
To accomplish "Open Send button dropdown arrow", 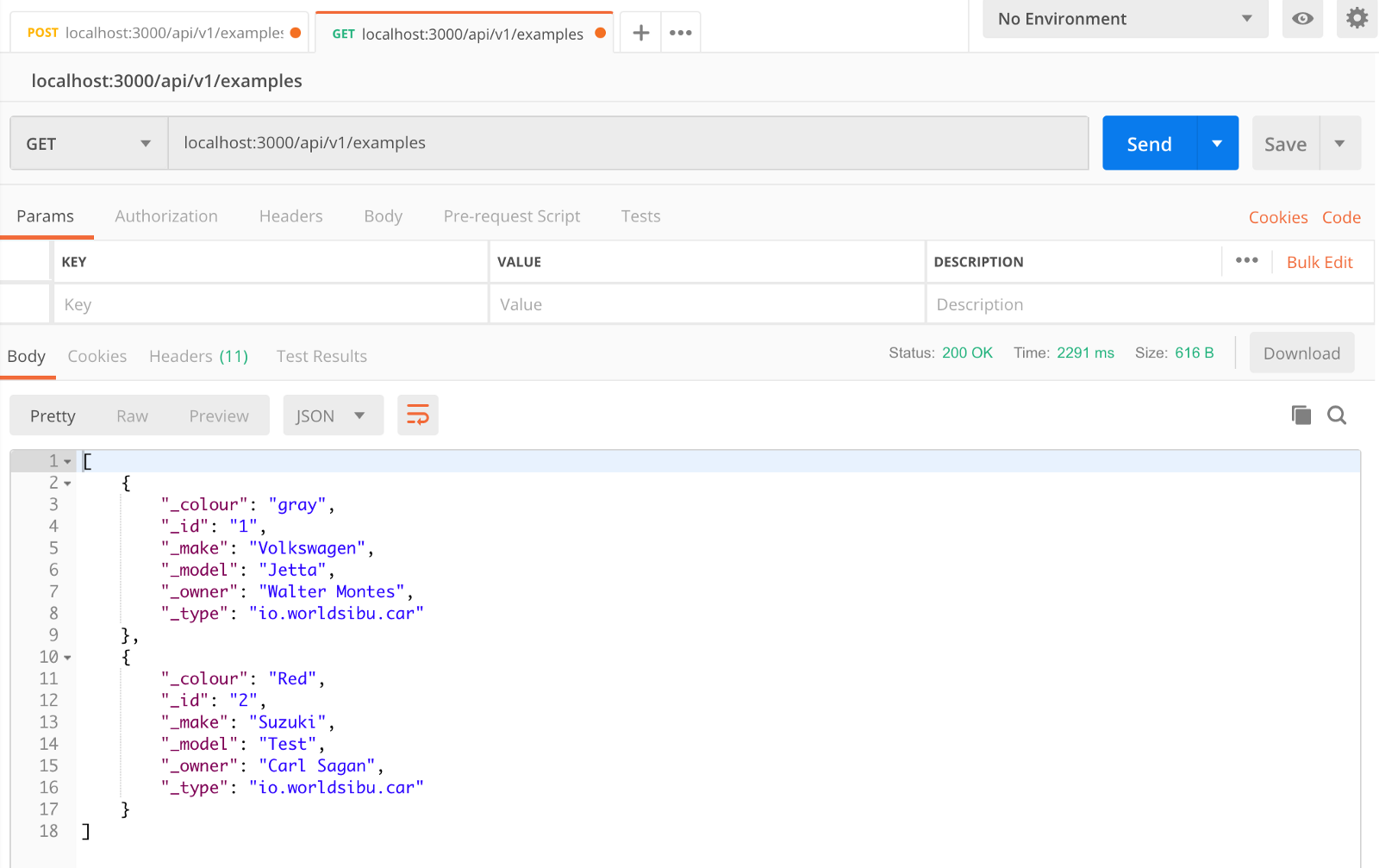I will (1217, 144).
